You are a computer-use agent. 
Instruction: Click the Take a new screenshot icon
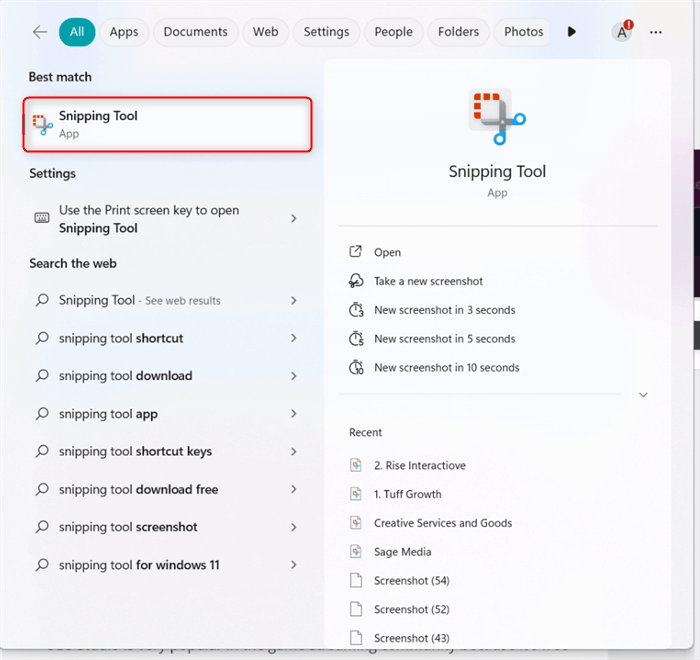[x=356, y=281]
